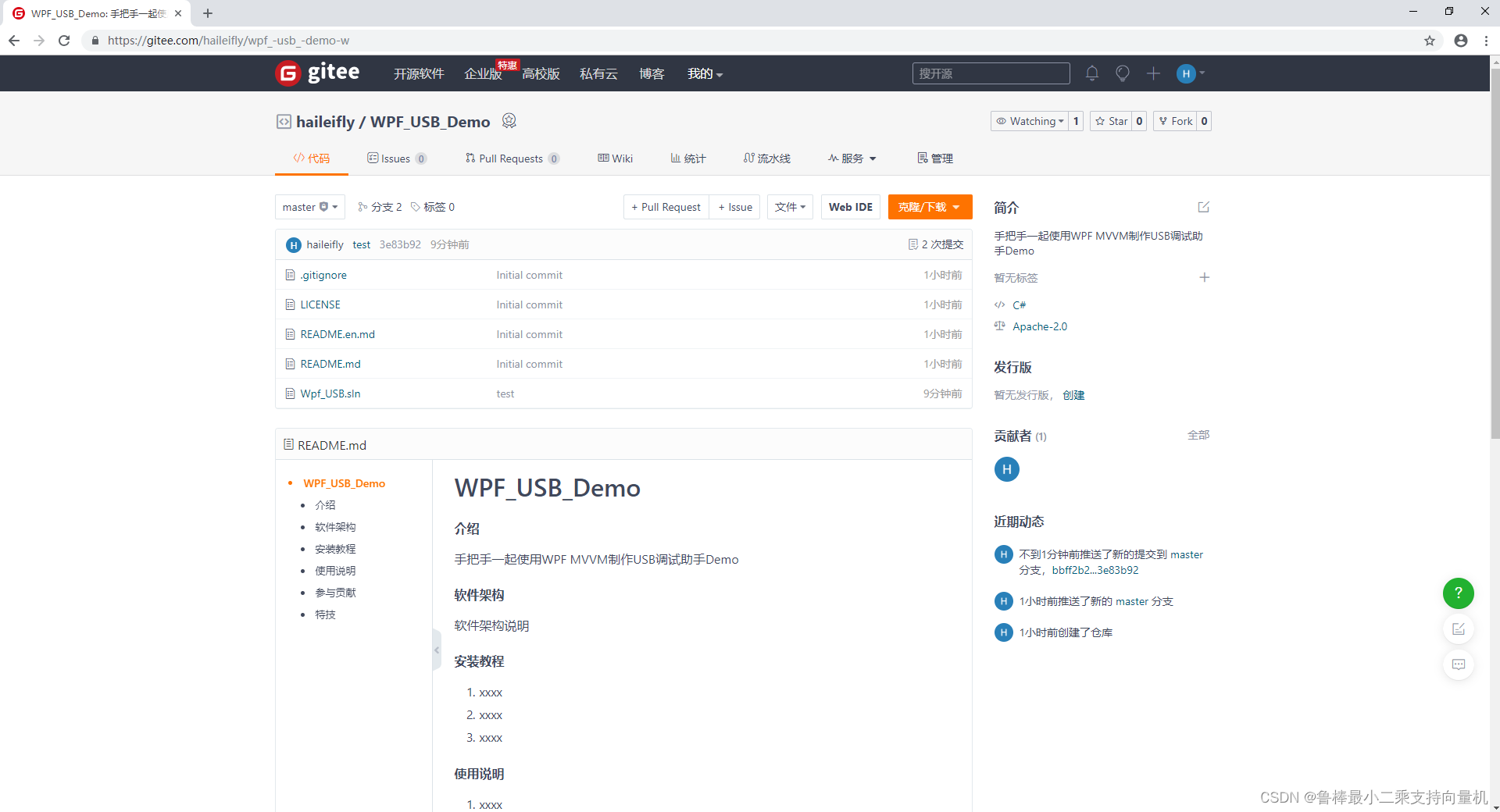Click 开源软件 in the top navigation
Screen dimensions: 1500x812
click(x=419, y=73)
